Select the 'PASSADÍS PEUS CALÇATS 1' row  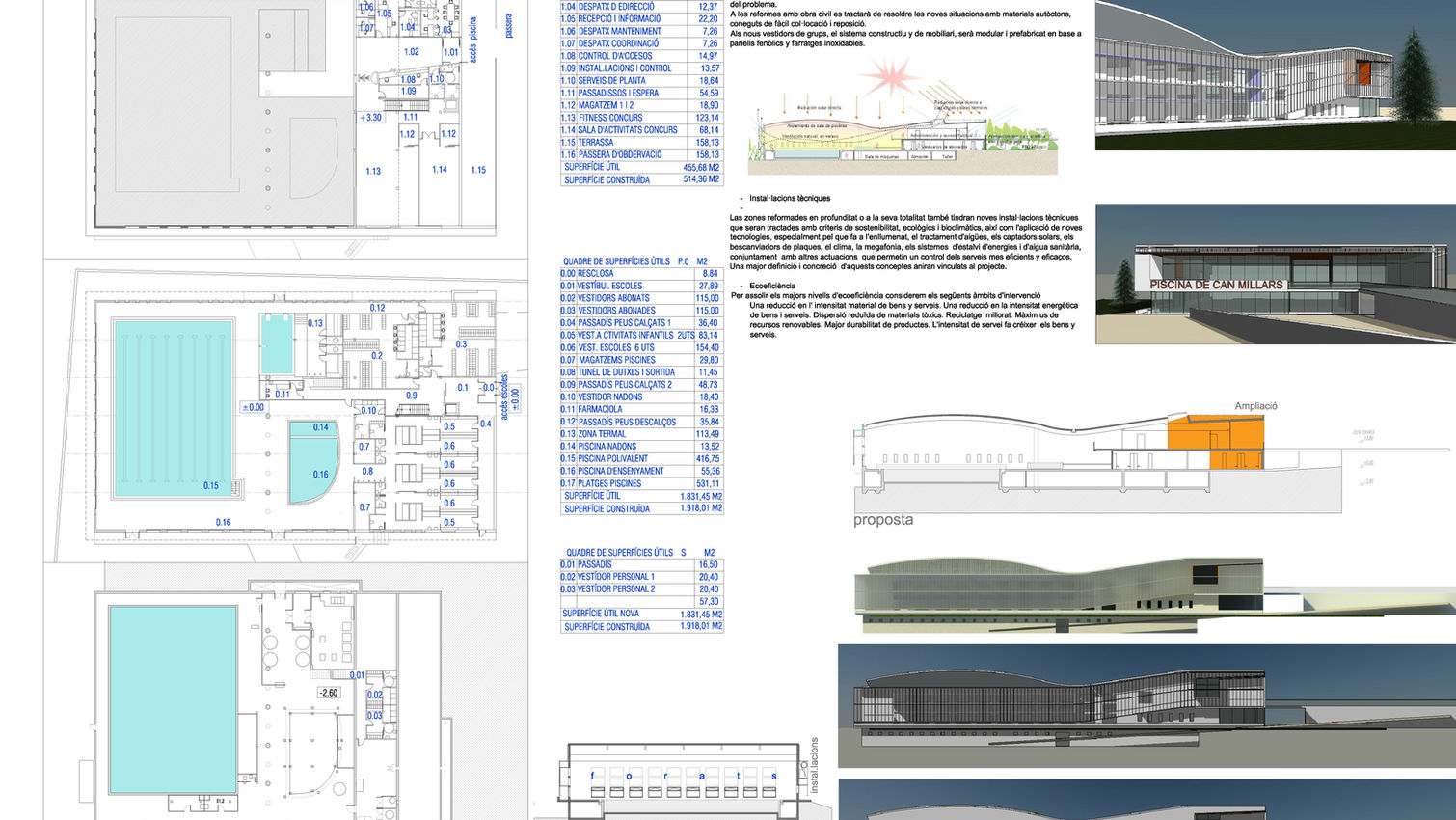(640, 323)
